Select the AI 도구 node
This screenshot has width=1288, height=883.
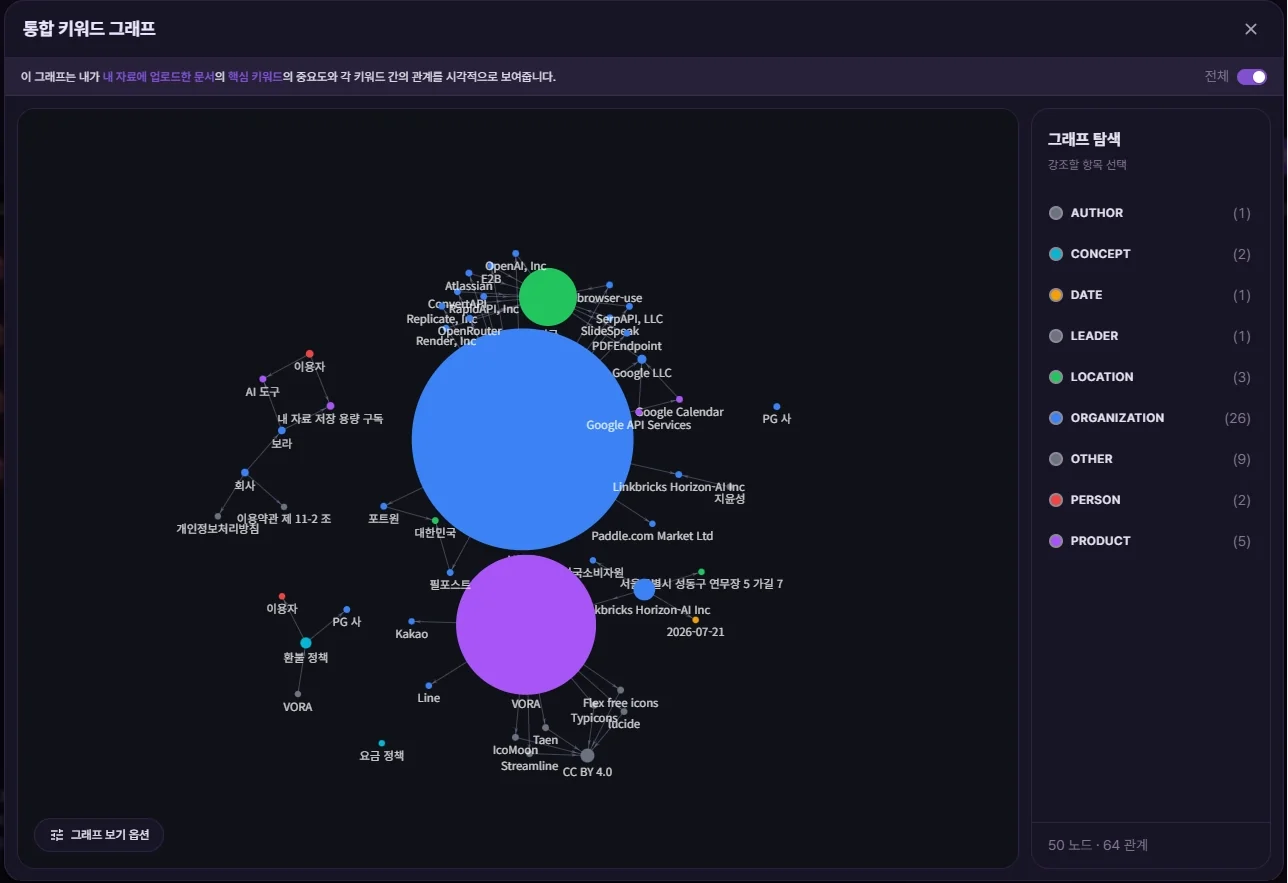coord(263,379)
